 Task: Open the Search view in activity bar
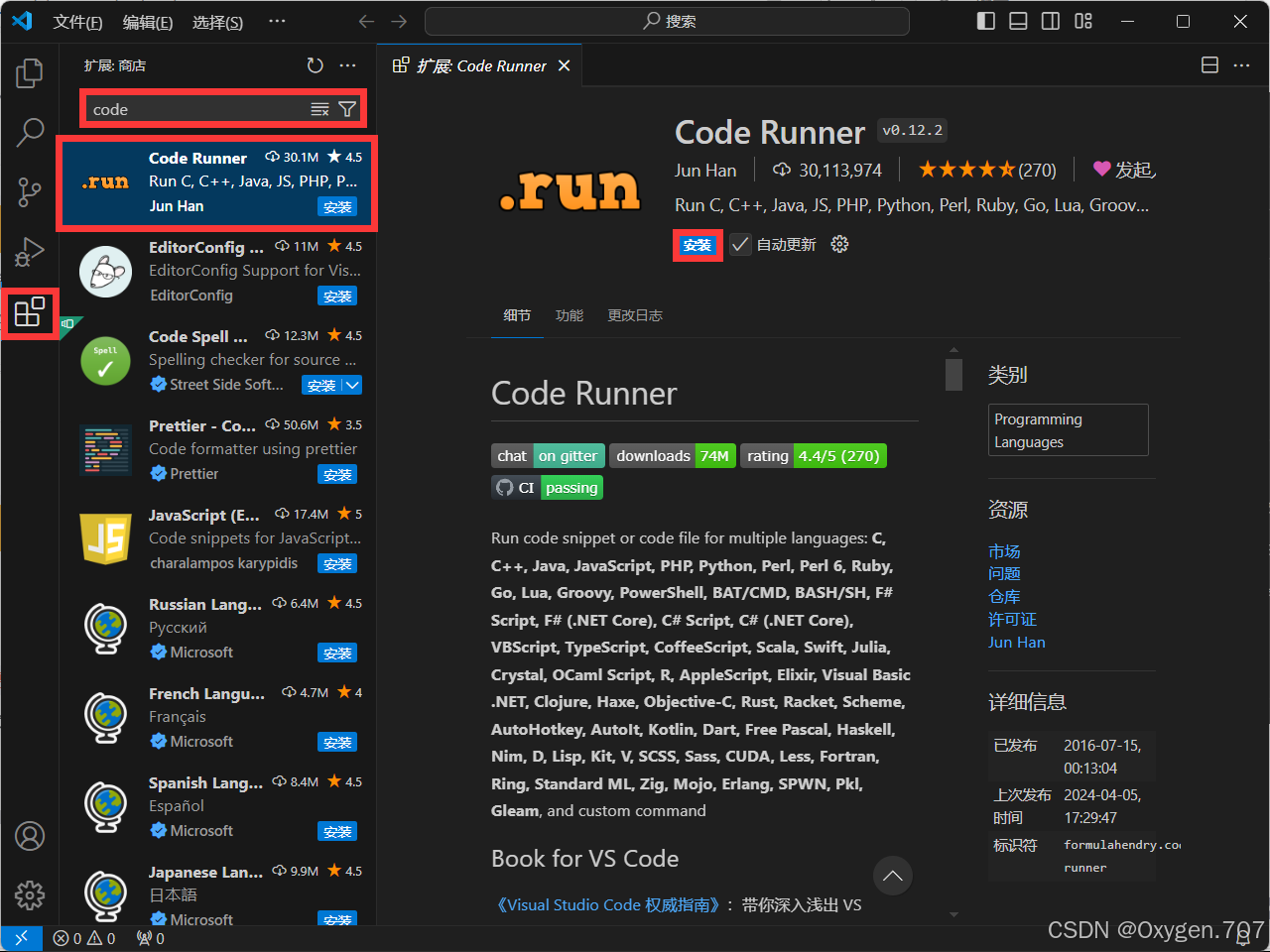point(30,132)
